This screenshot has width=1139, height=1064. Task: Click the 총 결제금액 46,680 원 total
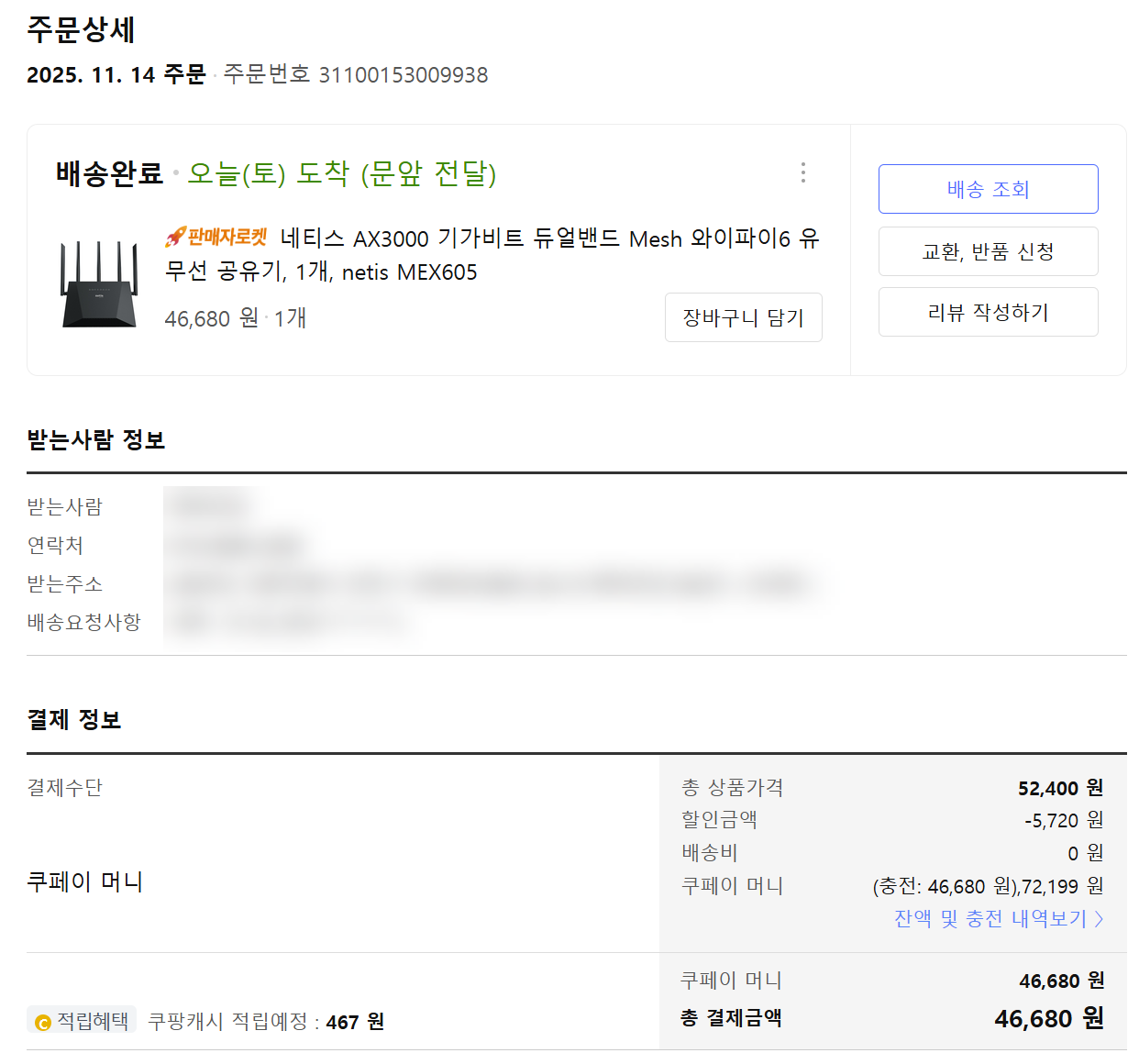(x=1049, y=1018)
